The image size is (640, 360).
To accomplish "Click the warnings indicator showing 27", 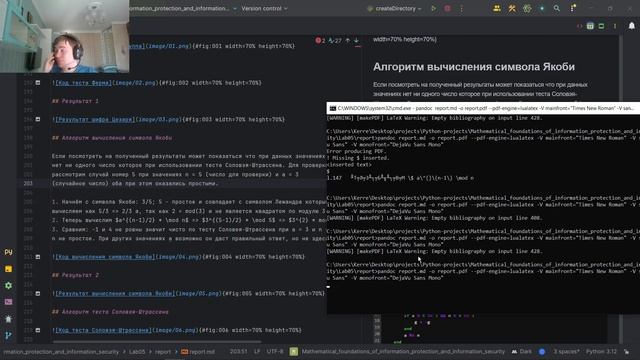I will click(335, 40).
